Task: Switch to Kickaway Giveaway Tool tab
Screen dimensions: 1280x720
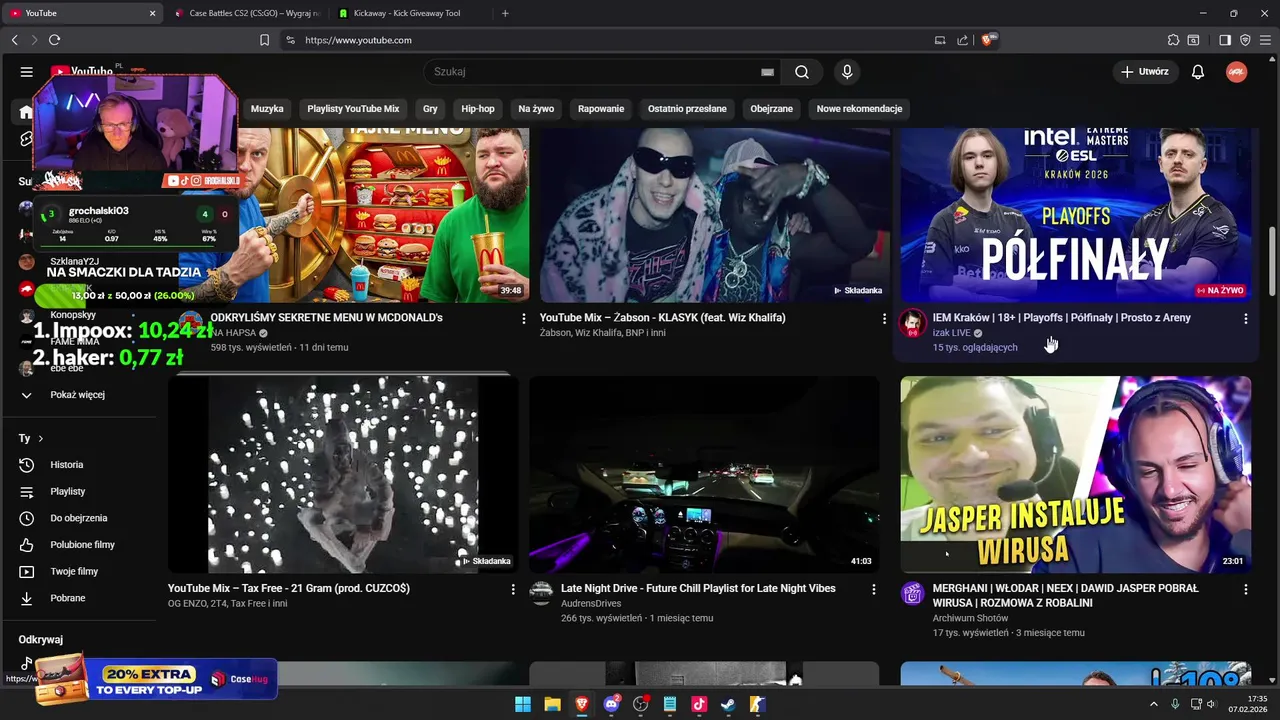Action: pos(410,13)
